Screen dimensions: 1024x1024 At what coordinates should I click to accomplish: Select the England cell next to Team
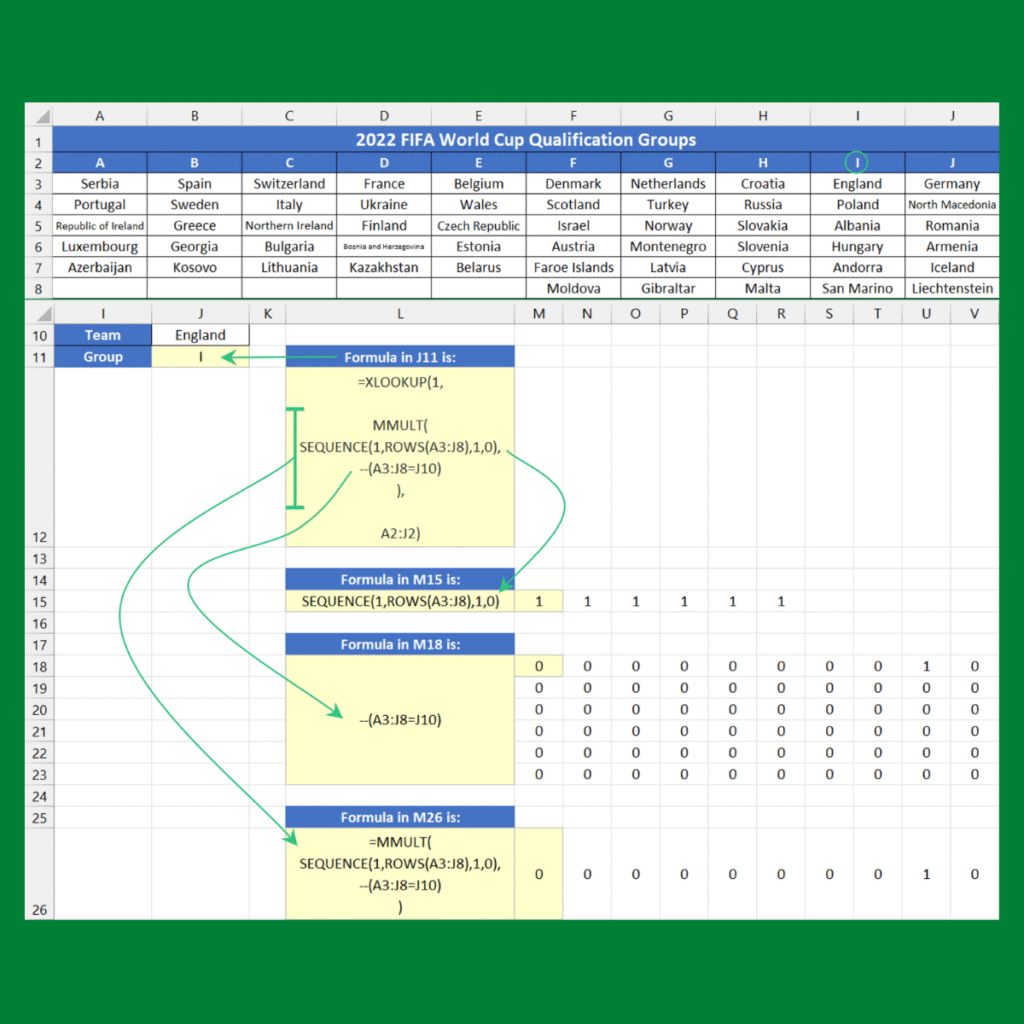point(200,335)
